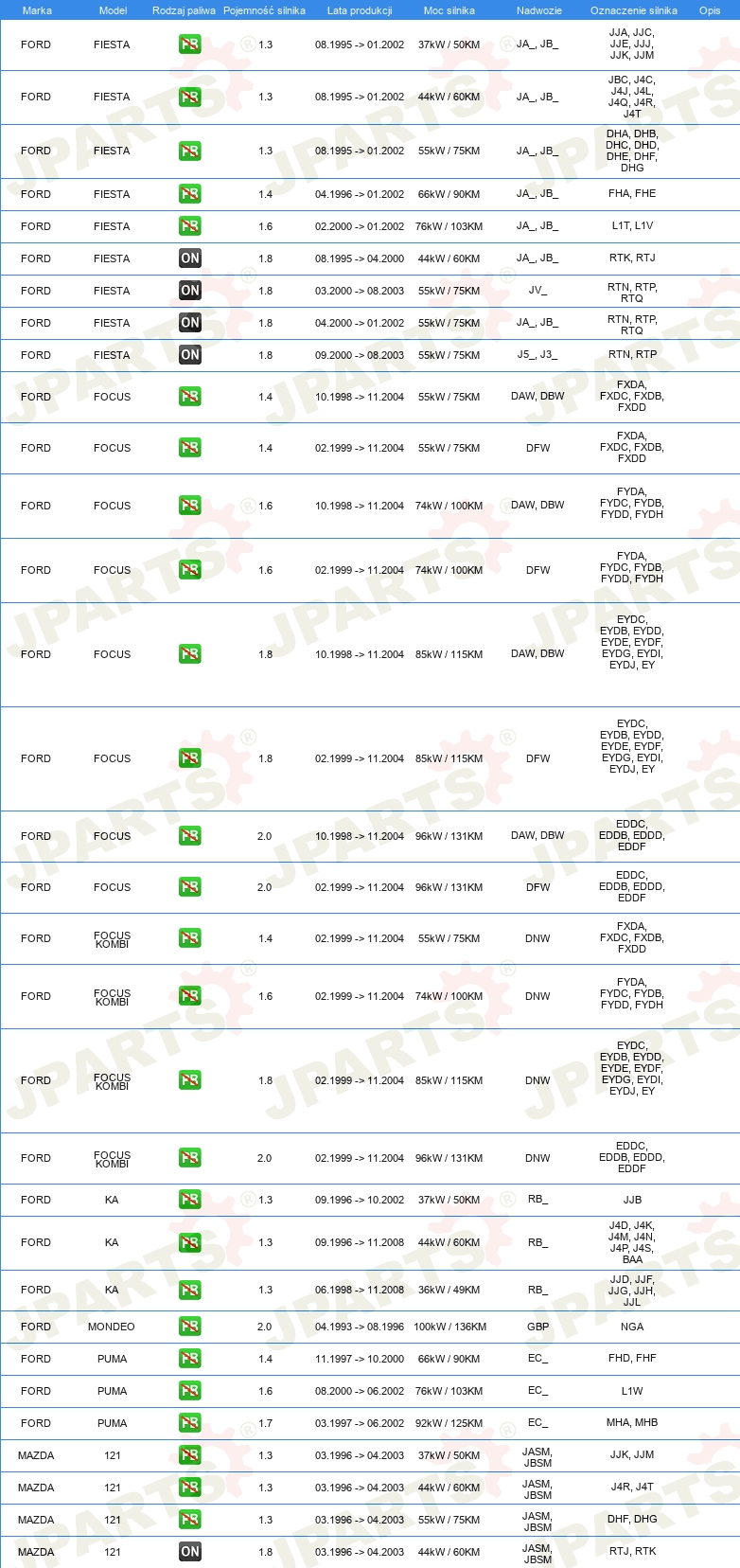740x1568 pixels.
Task: Select the 11.1997 -> 10.2000 production years cell
Action: click(x=360, y=1359)
